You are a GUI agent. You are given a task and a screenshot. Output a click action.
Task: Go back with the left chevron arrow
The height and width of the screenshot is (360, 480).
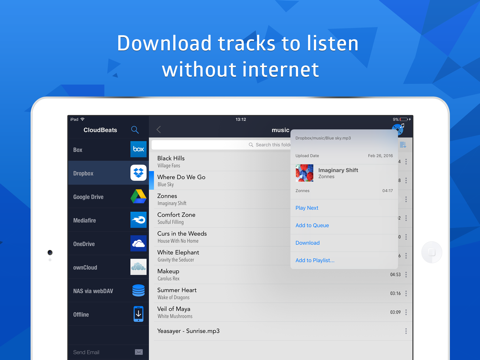point(159,130)
